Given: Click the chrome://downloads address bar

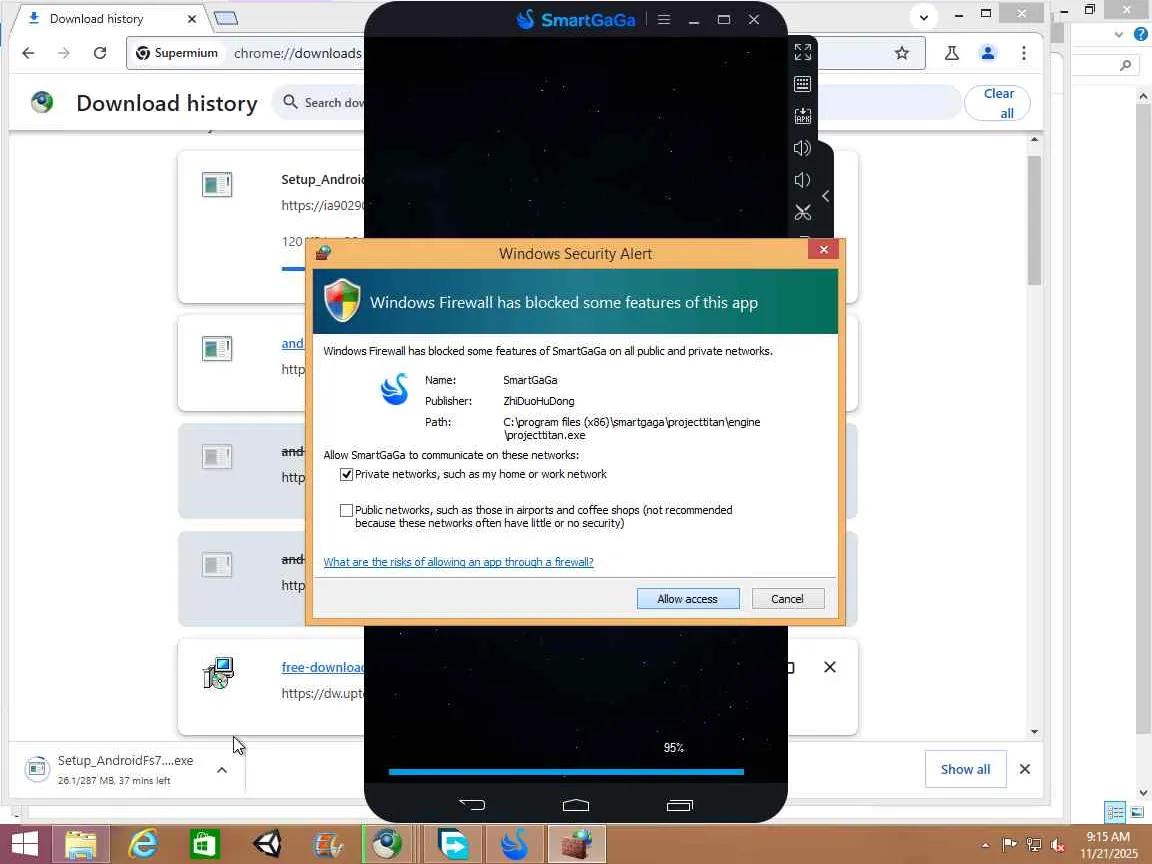Looking at the screenshot, I should [x=298, y=53].
